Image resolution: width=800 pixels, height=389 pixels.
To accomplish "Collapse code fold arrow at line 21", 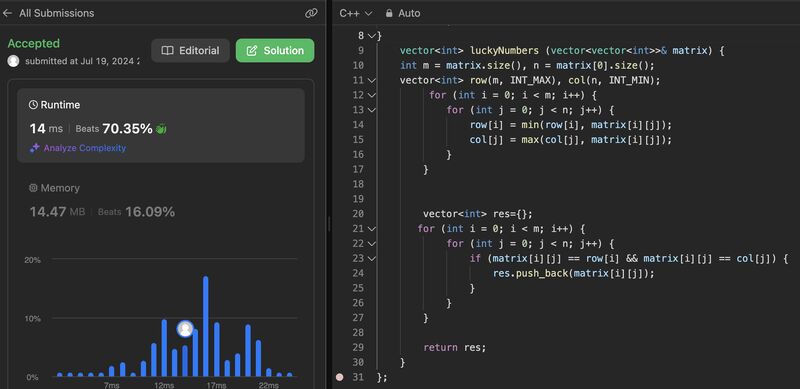I will (371, 229).
